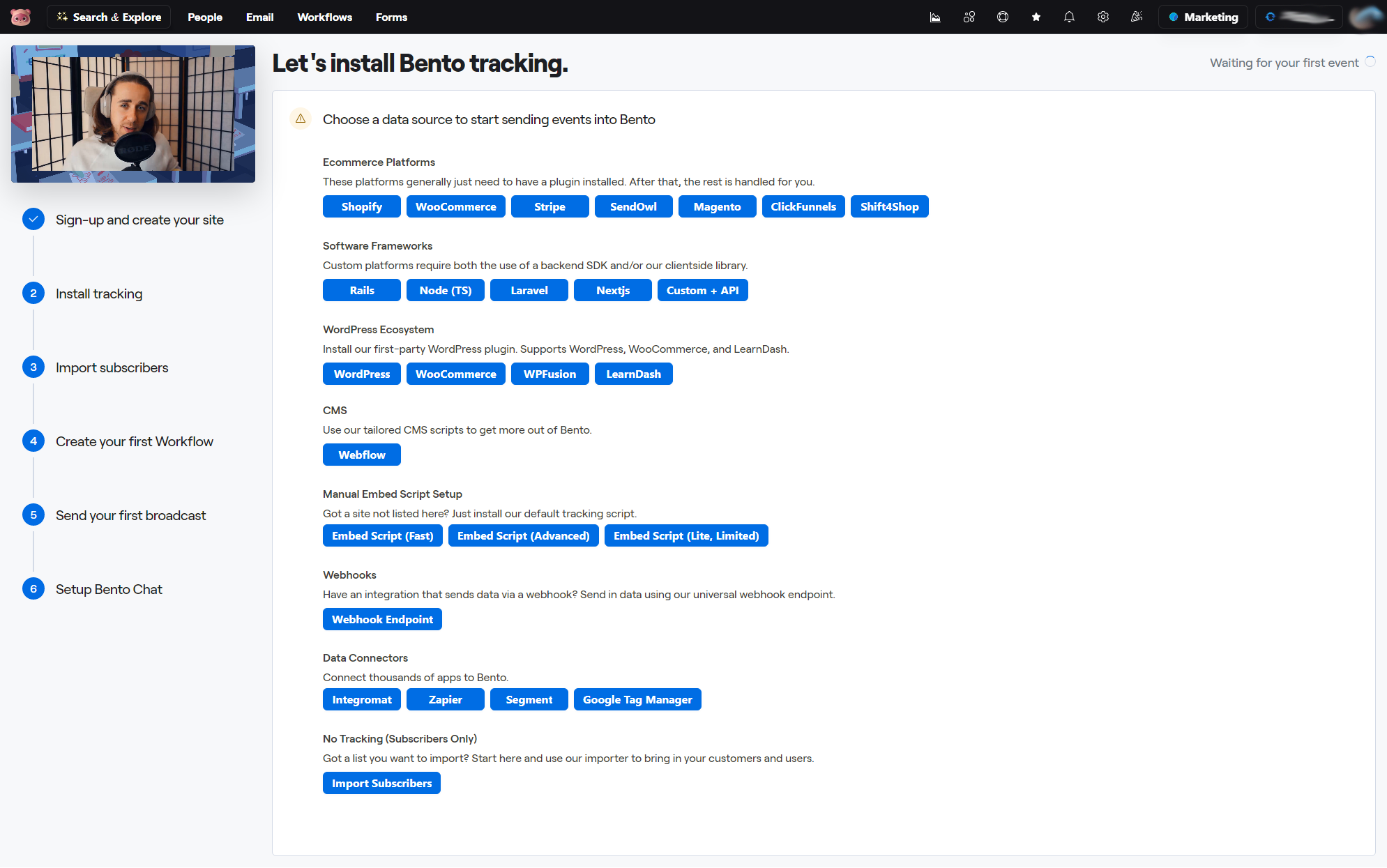This screenshot has height=868, width=1387.
Task: Click the Google Tag Manager button
Action: click(x=637, y=699)
